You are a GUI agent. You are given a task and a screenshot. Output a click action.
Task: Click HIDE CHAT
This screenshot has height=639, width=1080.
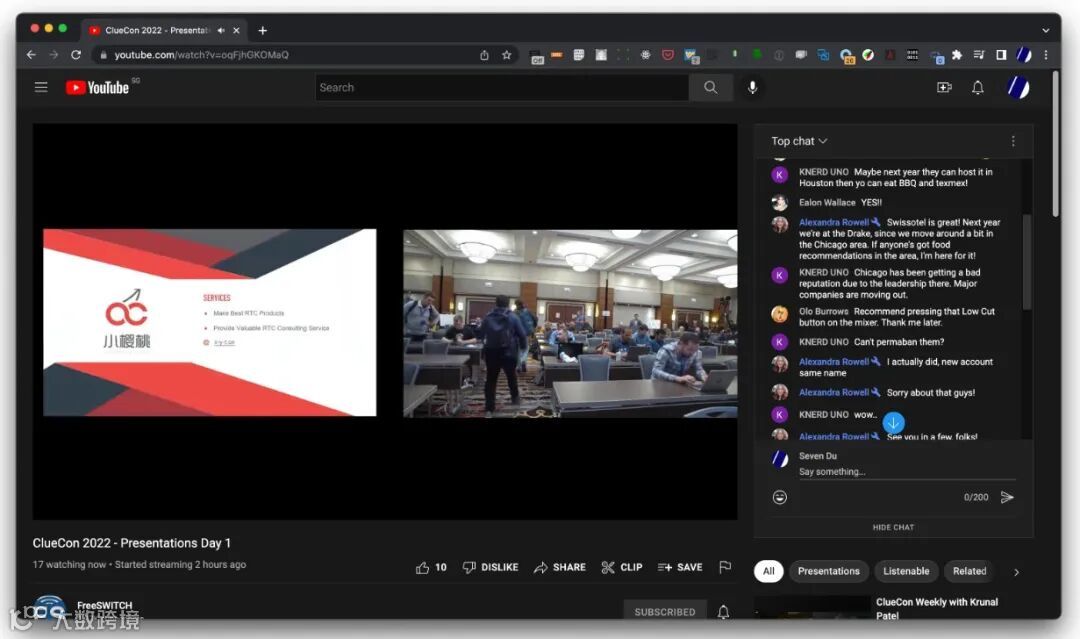pyautogui.click(x=893, y=527)
